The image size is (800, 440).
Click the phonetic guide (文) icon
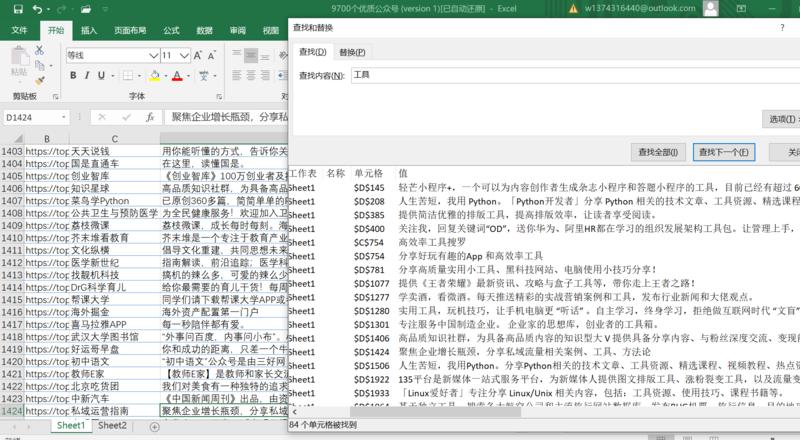[204, 76]
